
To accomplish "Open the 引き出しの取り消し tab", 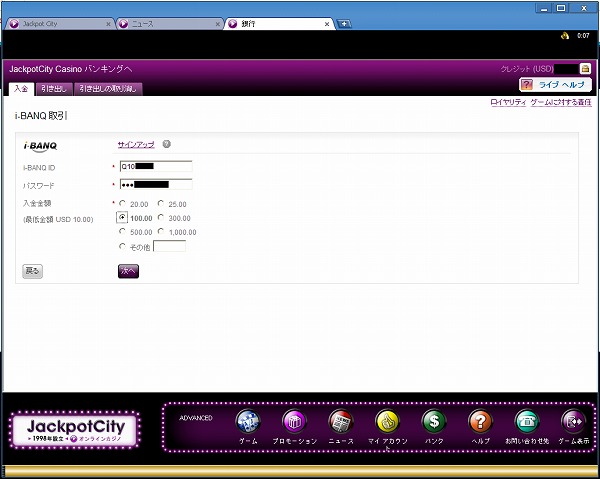I will point(108,89).
